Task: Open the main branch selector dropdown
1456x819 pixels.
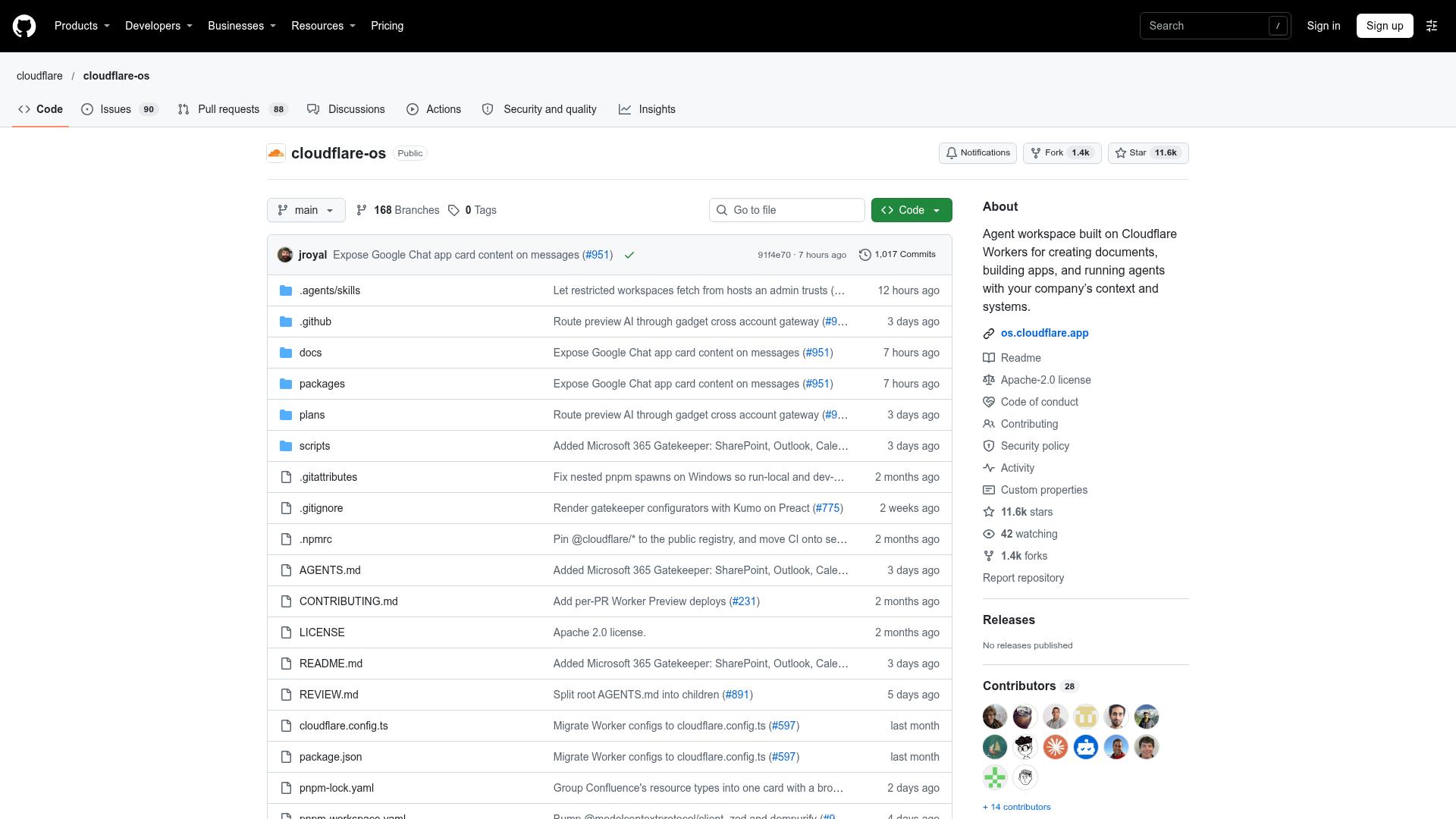Action: [x=306, y=210]
